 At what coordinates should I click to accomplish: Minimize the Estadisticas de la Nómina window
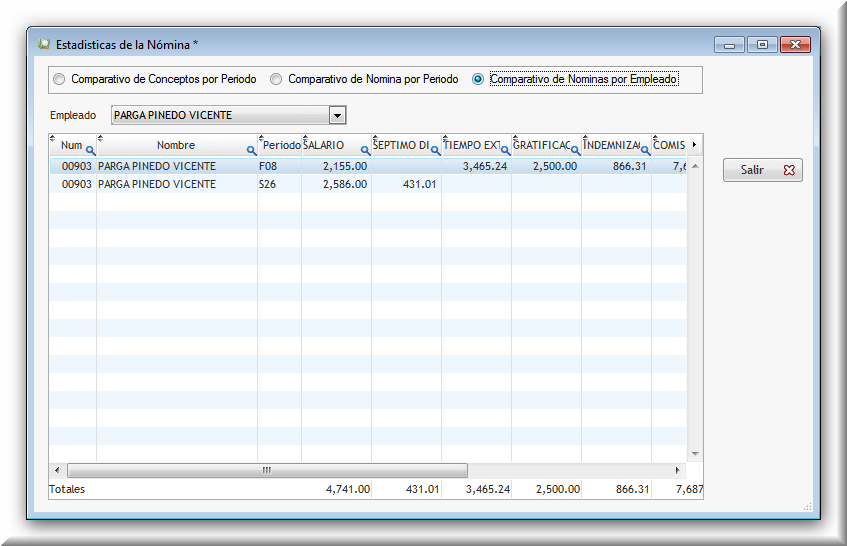tap(729, 45)
